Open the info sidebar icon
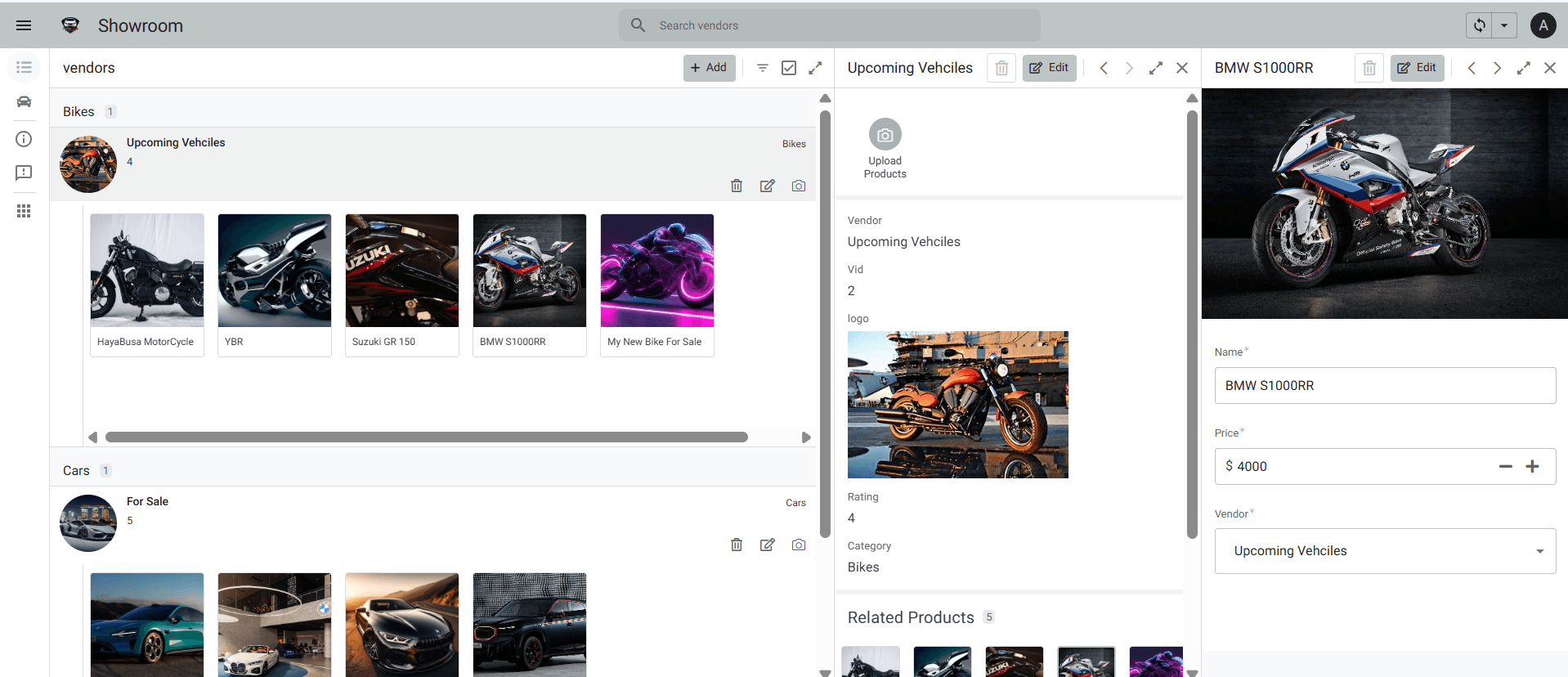Screen dimensions: 1568x677 tap(24, 139)
